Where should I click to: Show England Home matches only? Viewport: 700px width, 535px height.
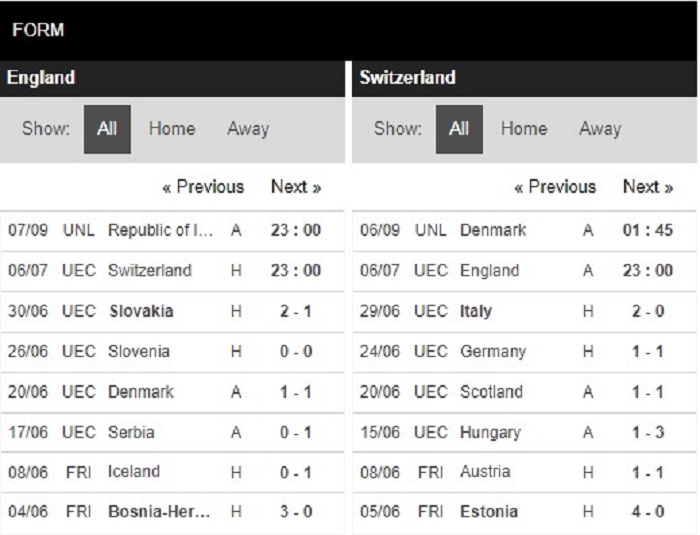(172, 129)
